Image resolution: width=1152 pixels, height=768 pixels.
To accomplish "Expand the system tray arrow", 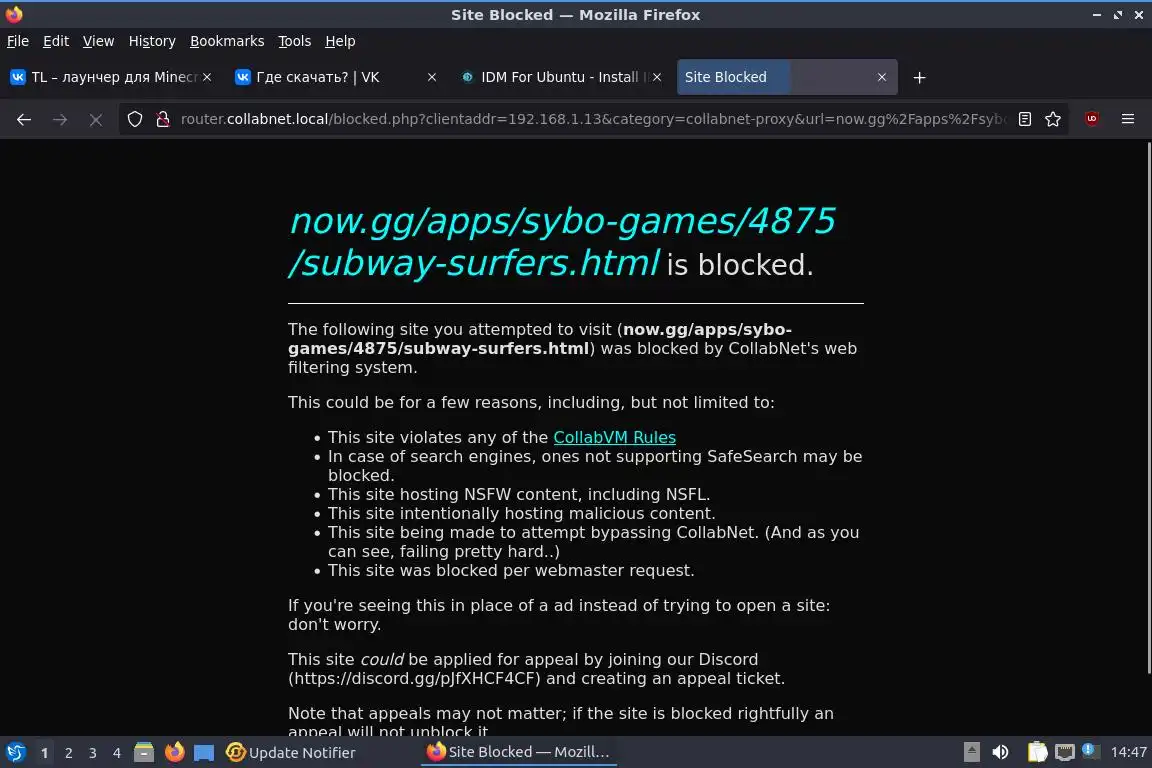I will tap(971, 752).
